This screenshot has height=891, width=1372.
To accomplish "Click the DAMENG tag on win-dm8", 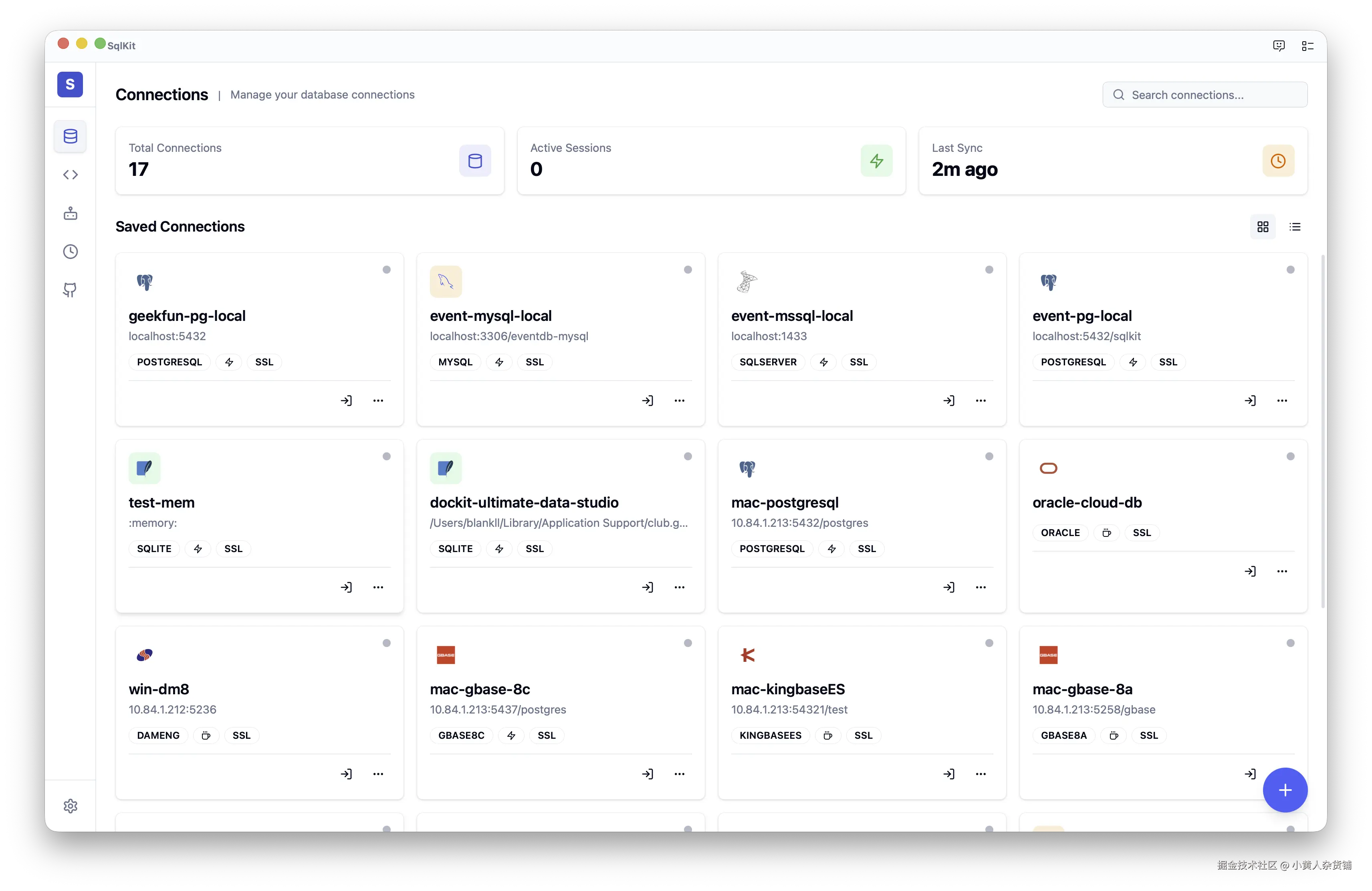I will [x=158, y=736].
